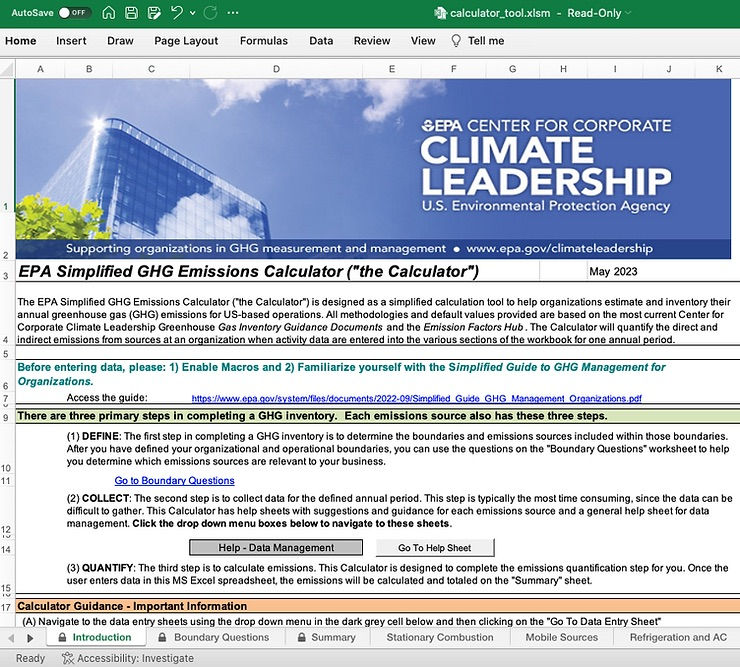Expand the Read-Only title dropdown chevron
The image size is (740, 667).
point(628,13)
